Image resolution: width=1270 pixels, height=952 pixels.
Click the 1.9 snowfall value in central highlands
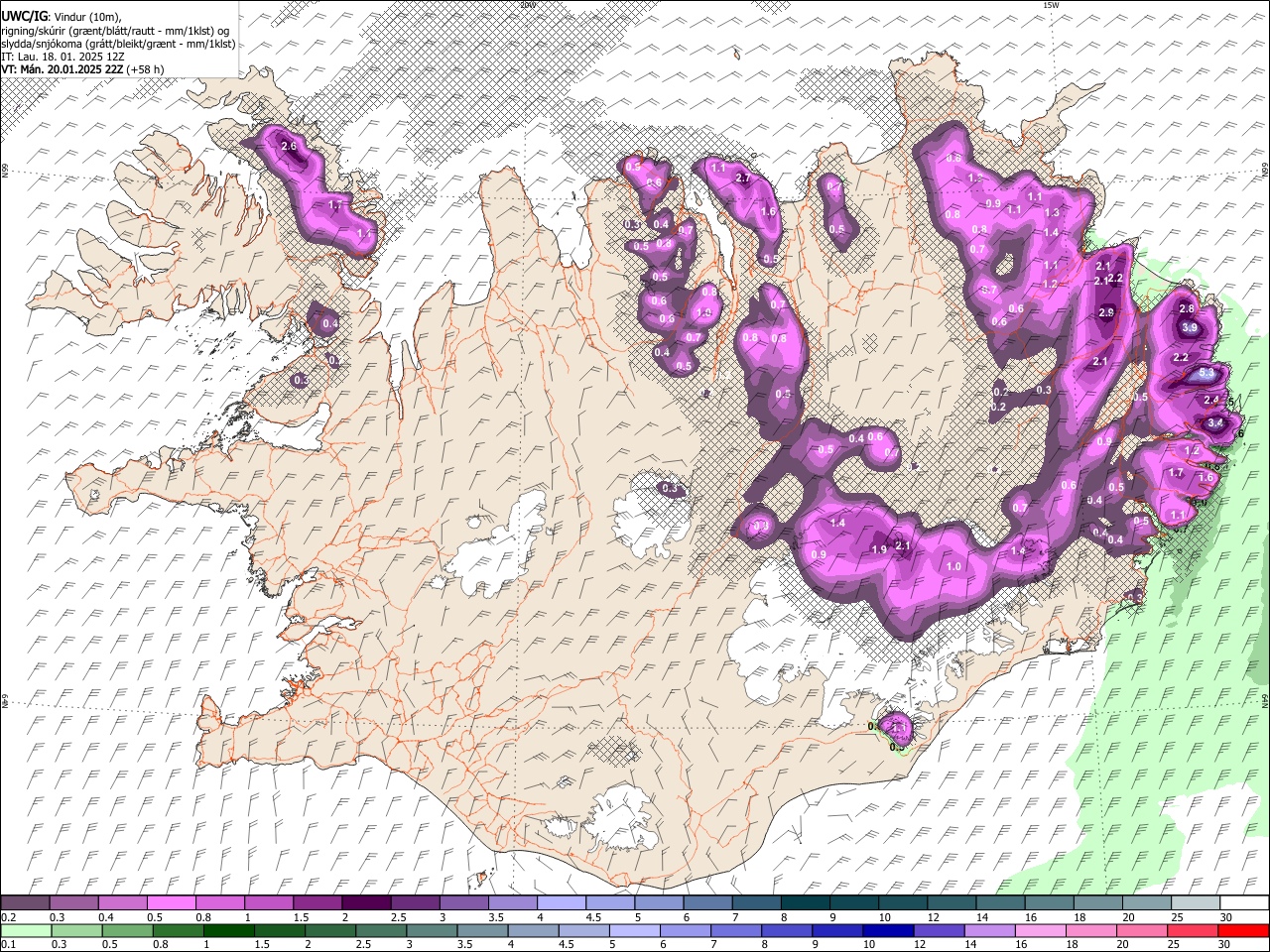(x=878, y=550)
